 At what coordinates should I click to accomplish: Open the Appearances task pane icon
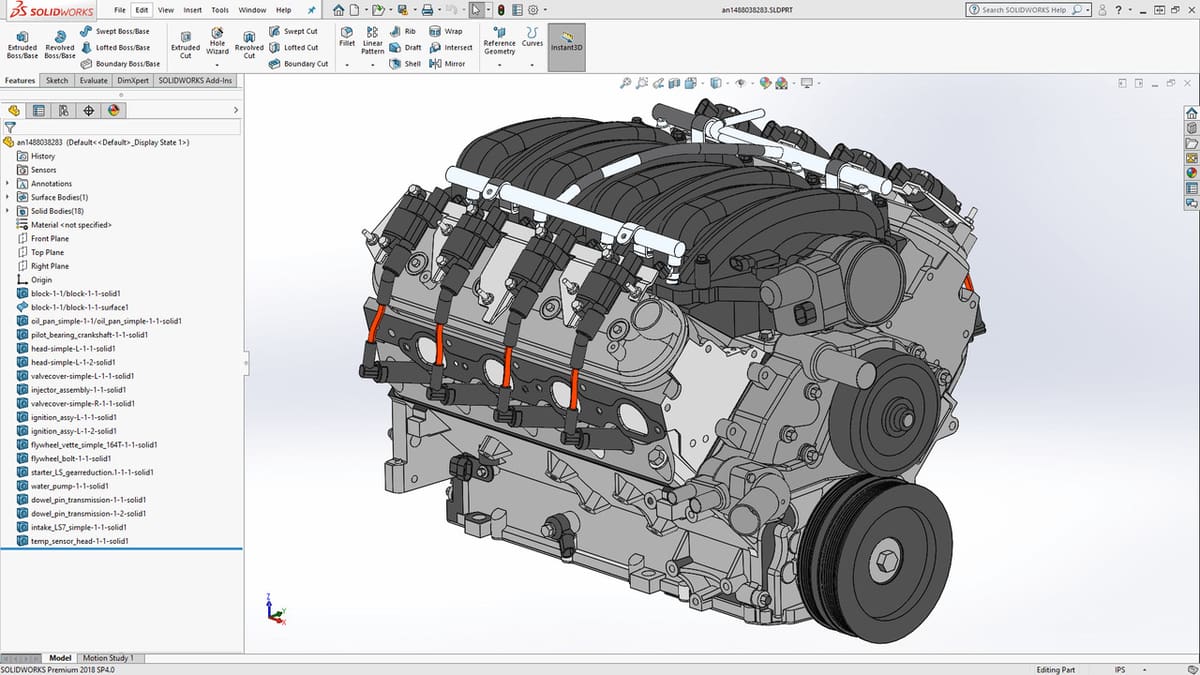pos(1191,172)
